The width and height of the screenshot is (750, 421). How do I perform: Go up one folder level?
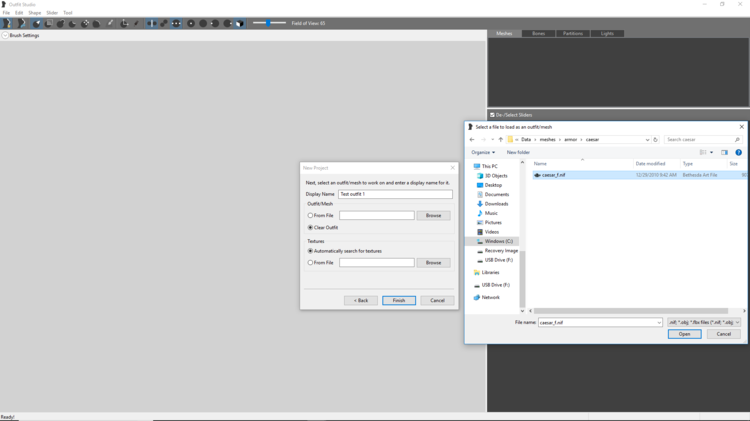(x=501, y=140)
